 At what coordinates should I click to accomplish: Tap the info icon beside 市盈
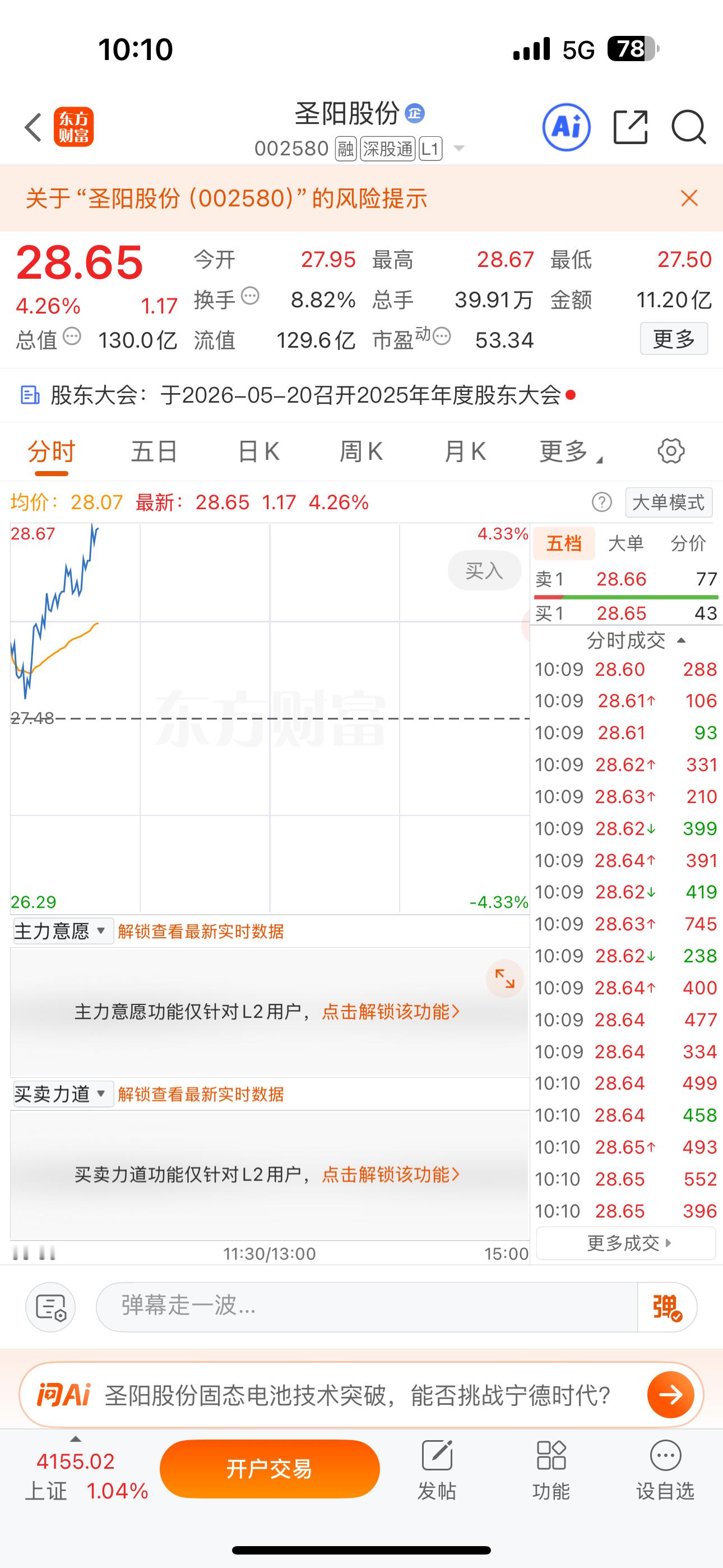(442, 336)
